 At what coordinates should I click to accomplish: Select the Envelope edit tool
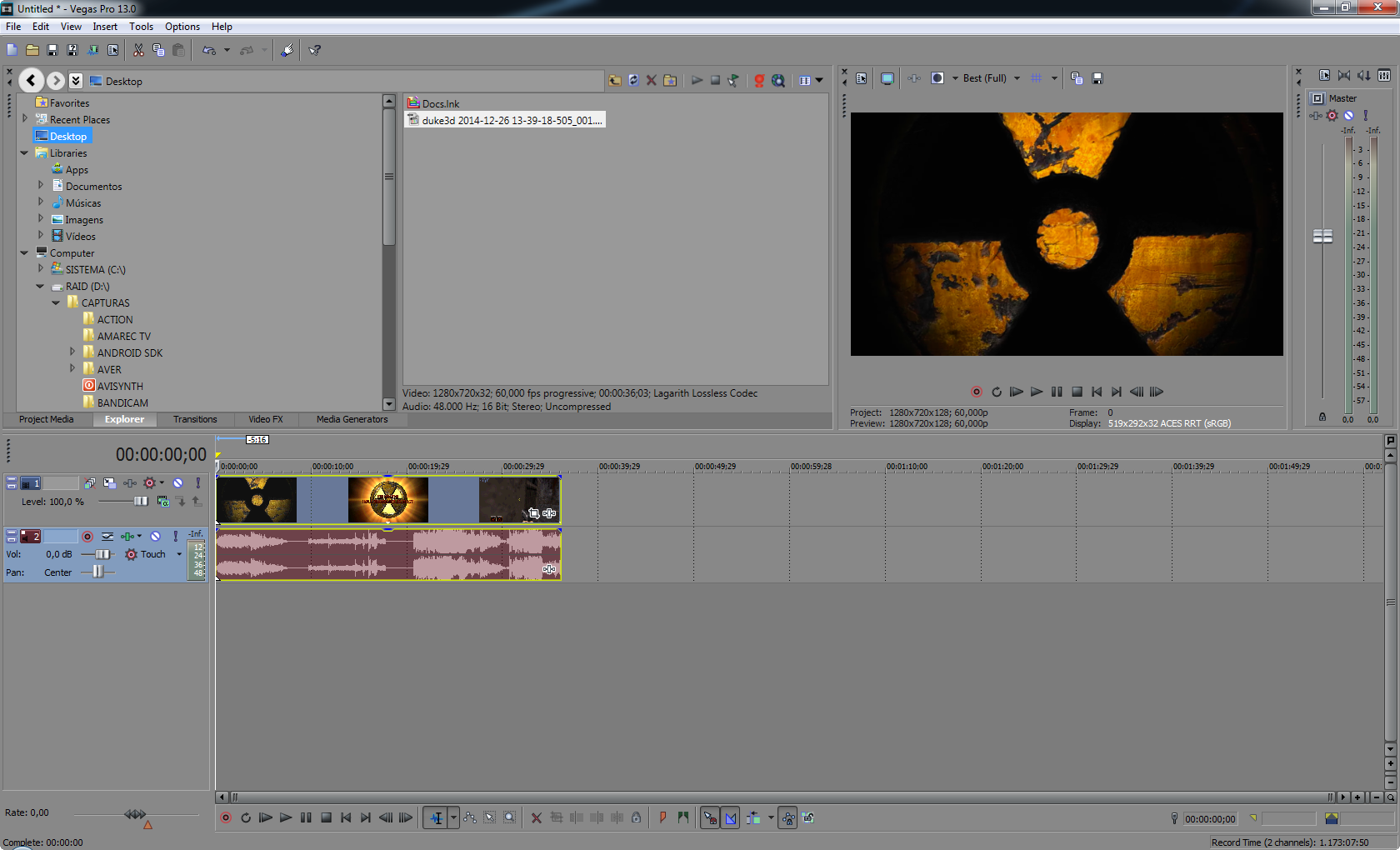point(470,818)
